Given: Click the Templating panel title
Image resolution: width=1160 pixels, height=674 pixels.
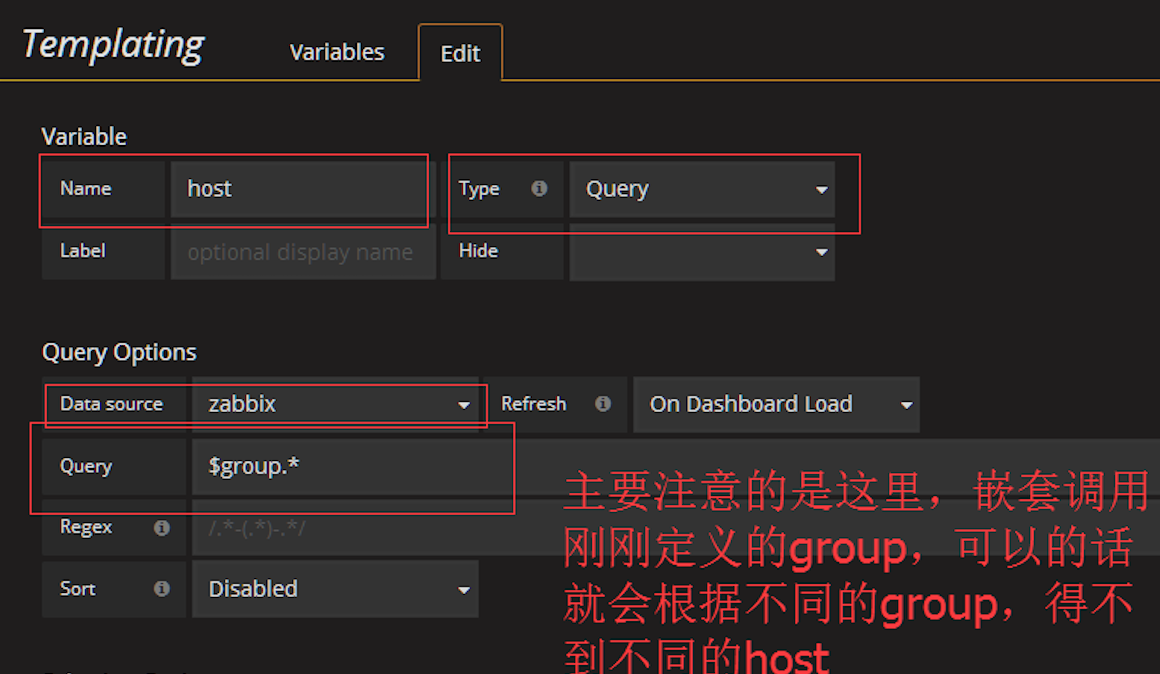Looking at the screenshot, I should pos(113,44).
